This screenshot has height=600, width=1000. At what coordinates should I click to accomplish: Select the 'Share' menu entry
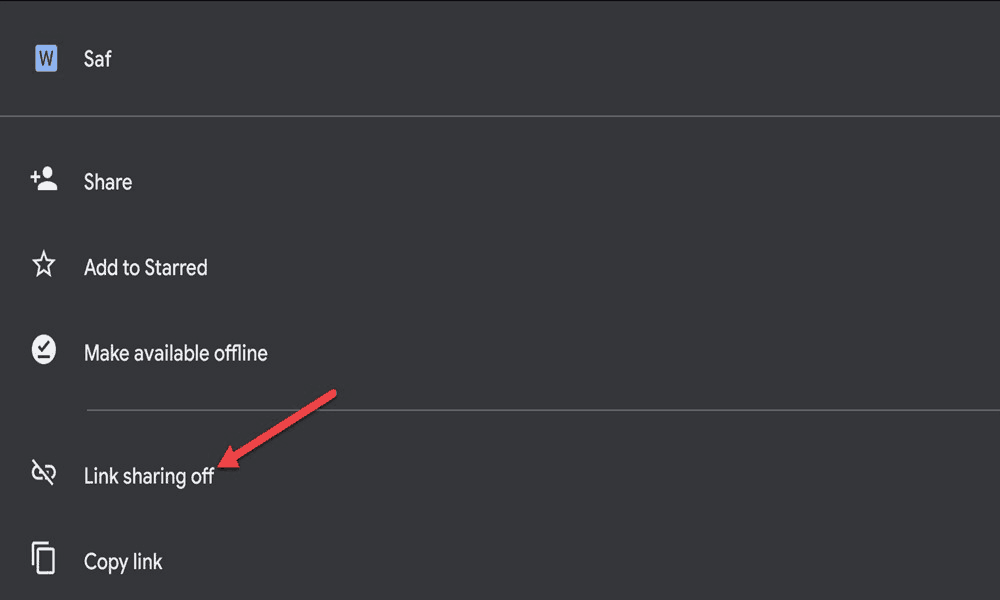[500, 182]
